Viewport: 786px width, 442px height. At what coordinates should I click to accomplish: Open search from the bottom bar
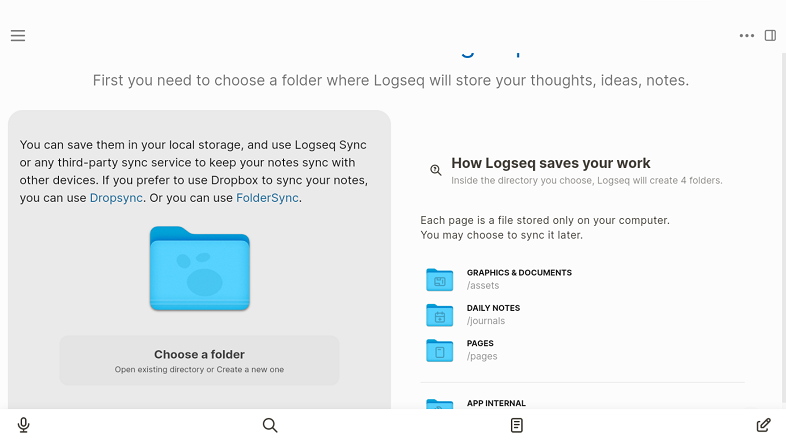click(270, 425)
